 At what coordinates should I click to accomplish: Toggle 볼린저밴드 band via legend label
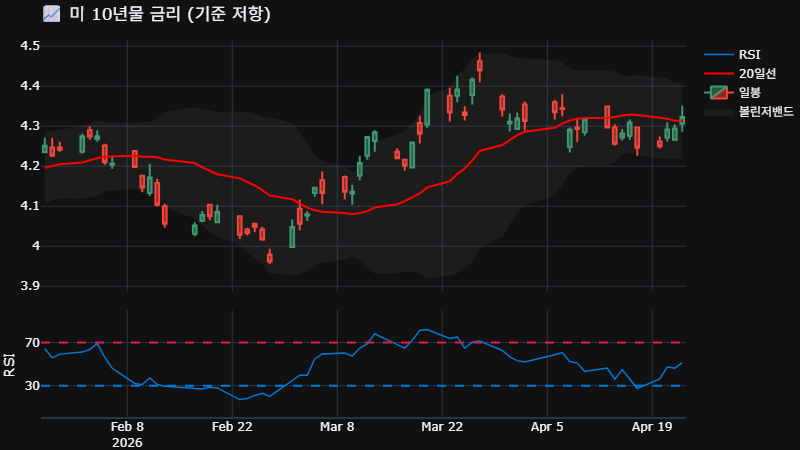tap(763, 111)
